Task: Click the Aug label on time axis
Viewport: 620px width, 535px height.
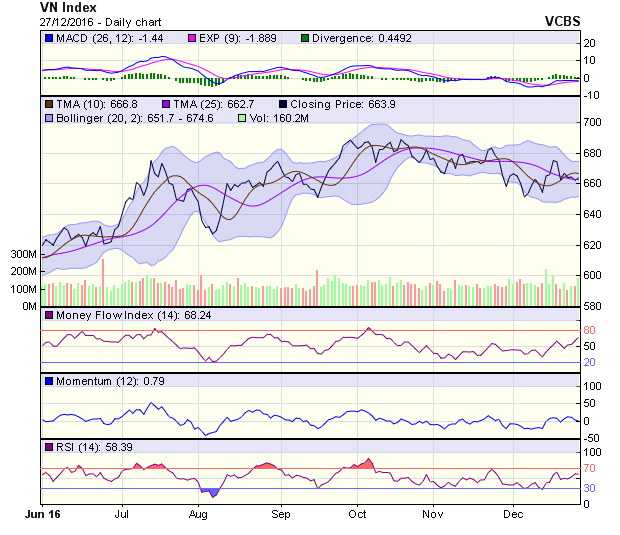Action: 198,513
